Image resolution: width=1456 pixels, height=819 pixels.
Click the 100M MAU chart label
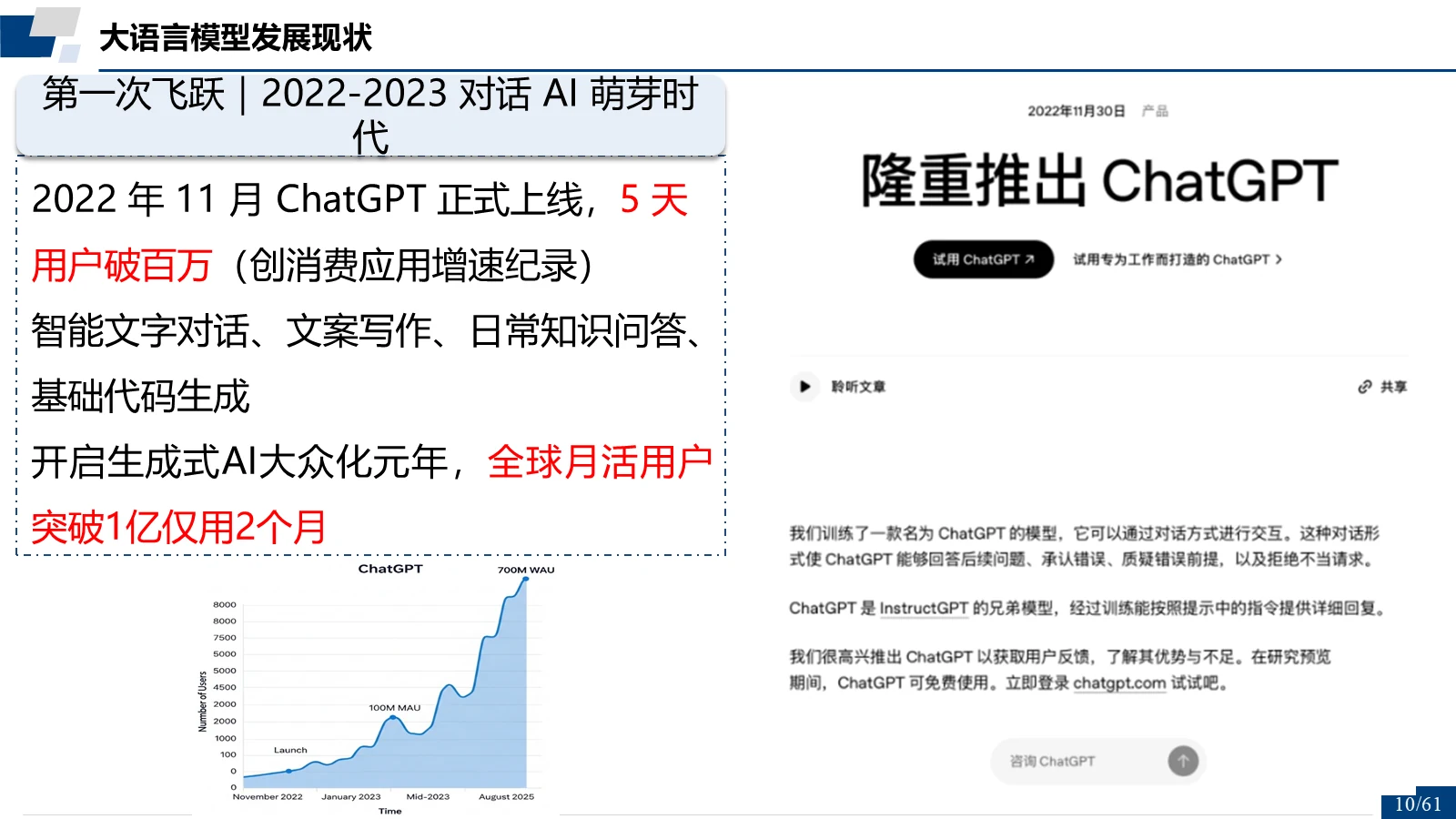click(x=395, y=707)
